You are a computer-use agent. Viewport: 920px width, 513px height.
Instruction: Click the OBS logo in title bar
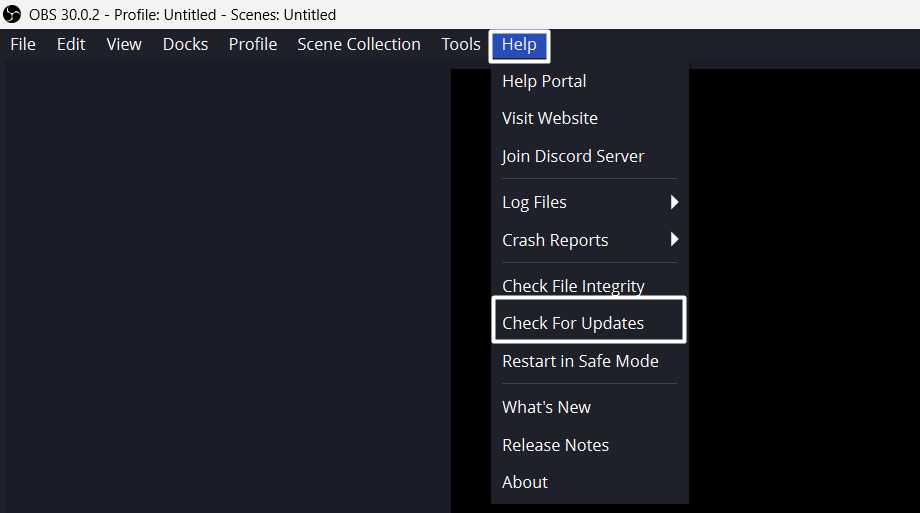click(13, 14)
